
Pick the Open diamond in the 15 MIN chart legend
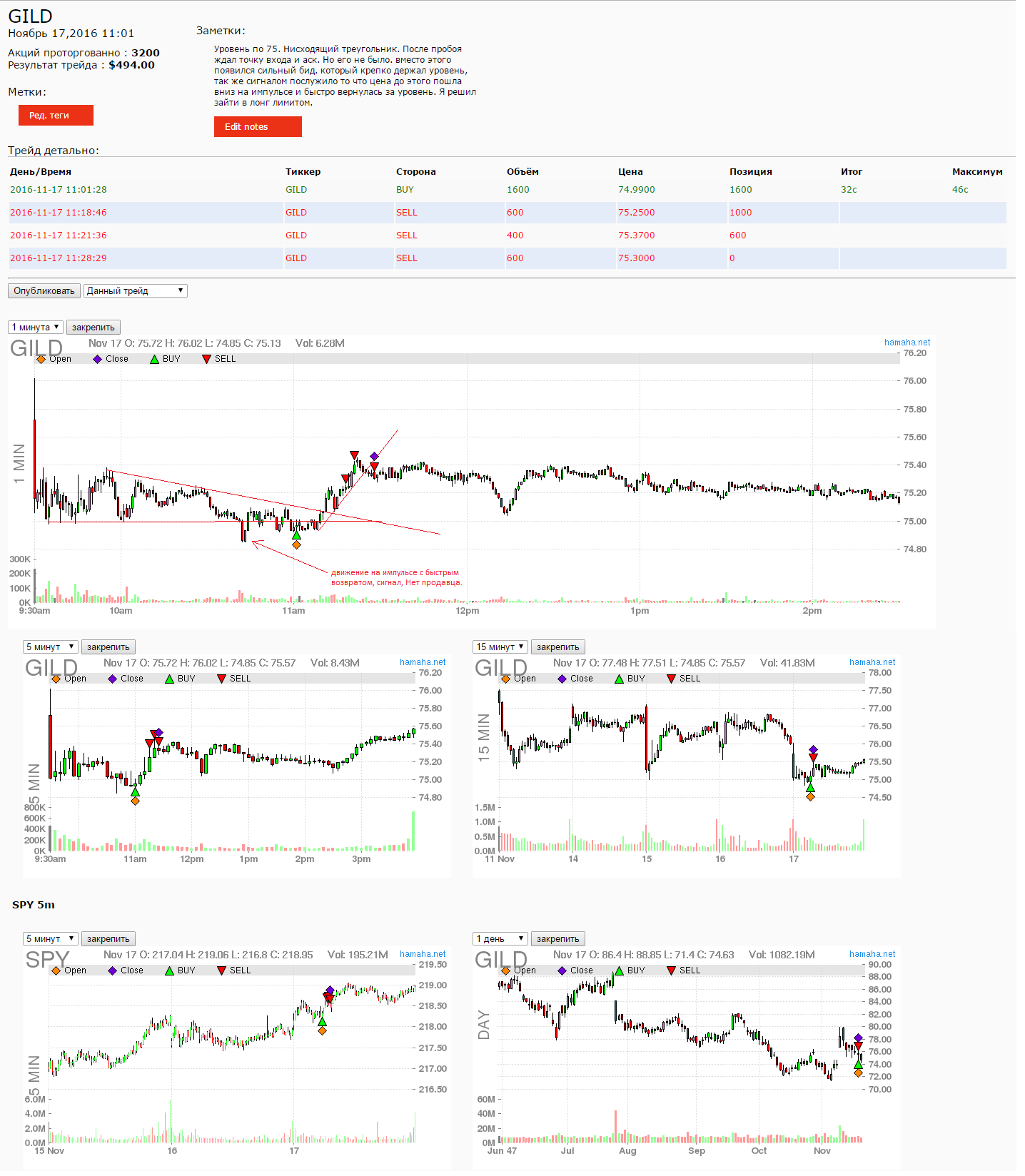point(506,679)
